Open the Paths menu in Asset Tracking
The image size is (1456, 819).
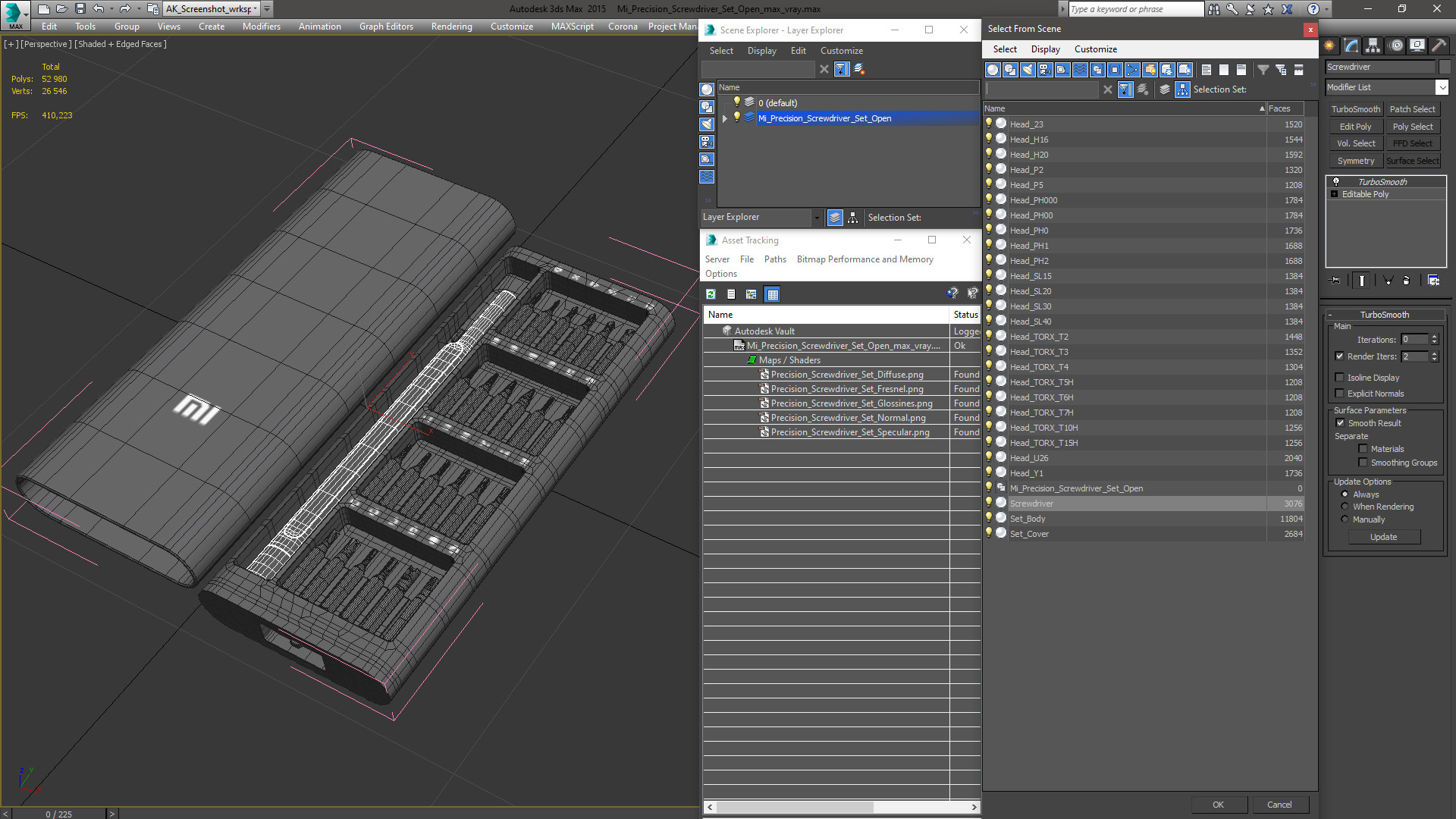pyautogui.click(x=774, y=259)
